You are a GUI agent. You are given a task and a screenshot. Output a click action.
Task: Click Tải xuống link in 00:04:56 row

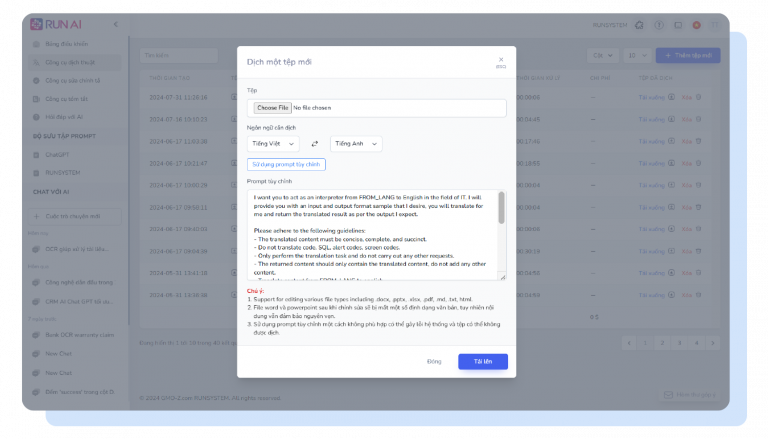point(651,273)
